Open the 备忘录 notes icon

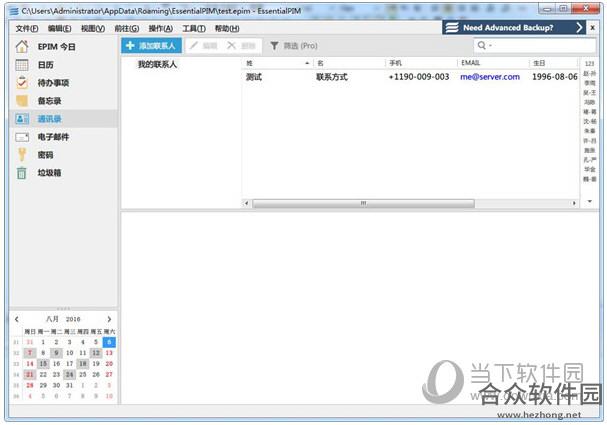(22, 101)
